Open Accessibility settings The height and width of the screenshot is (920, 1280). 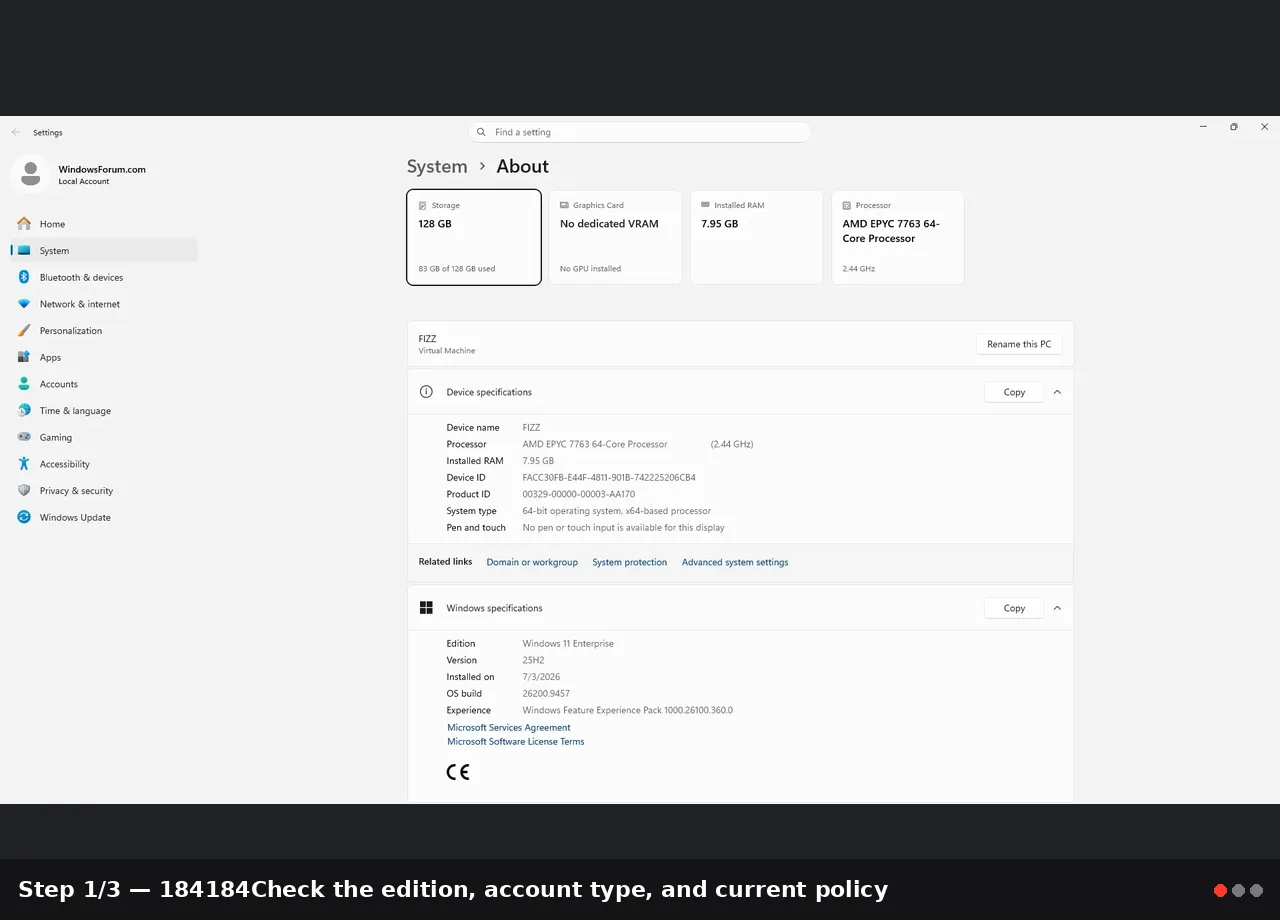tap(104, 464)
